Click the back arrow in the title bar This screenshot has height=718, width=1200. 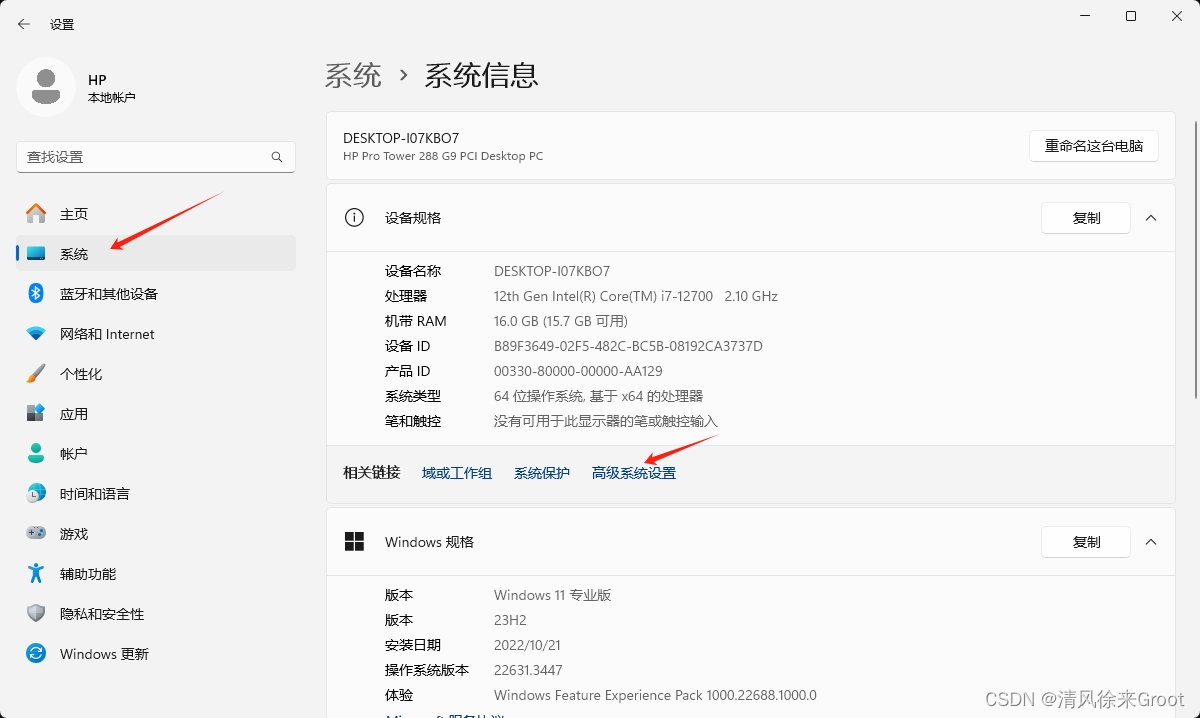point(24,24)
